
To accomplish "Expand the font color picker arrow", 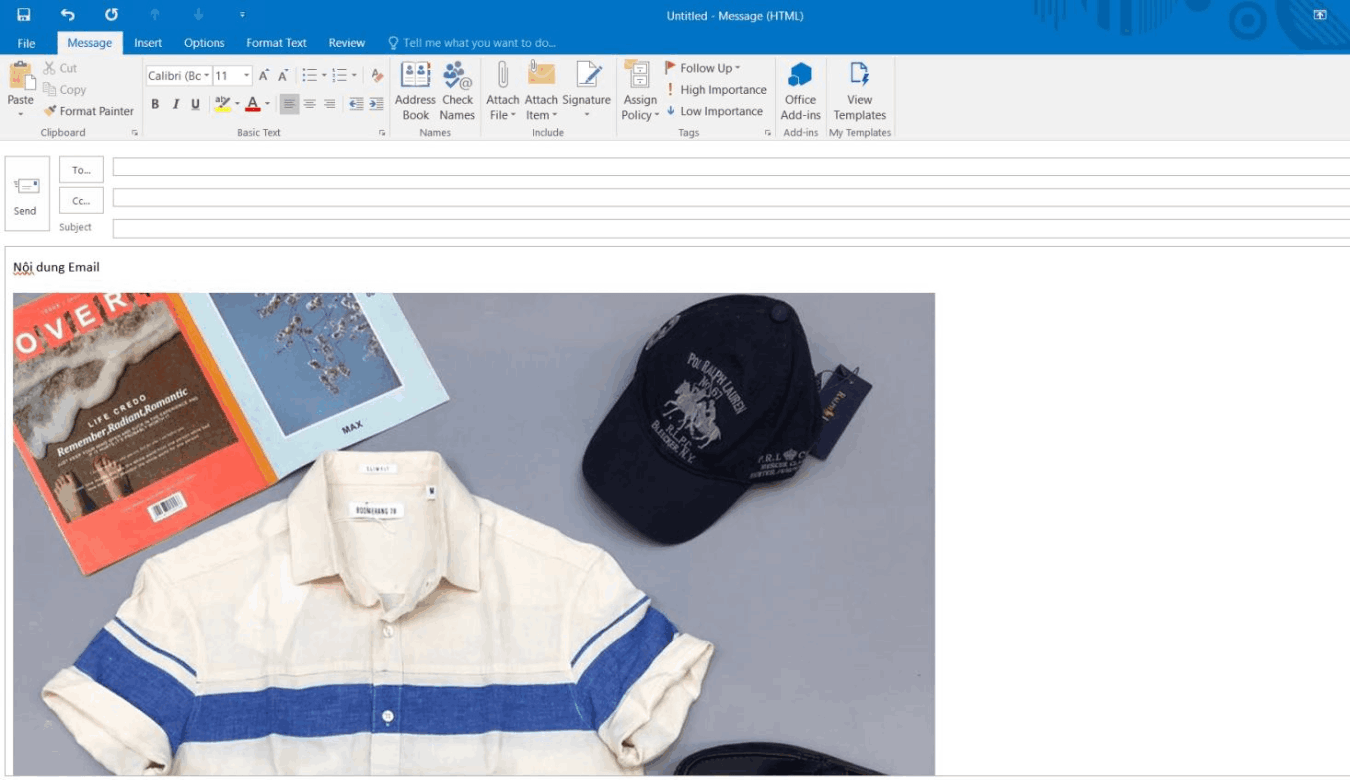I will click(x=267, y=104).
